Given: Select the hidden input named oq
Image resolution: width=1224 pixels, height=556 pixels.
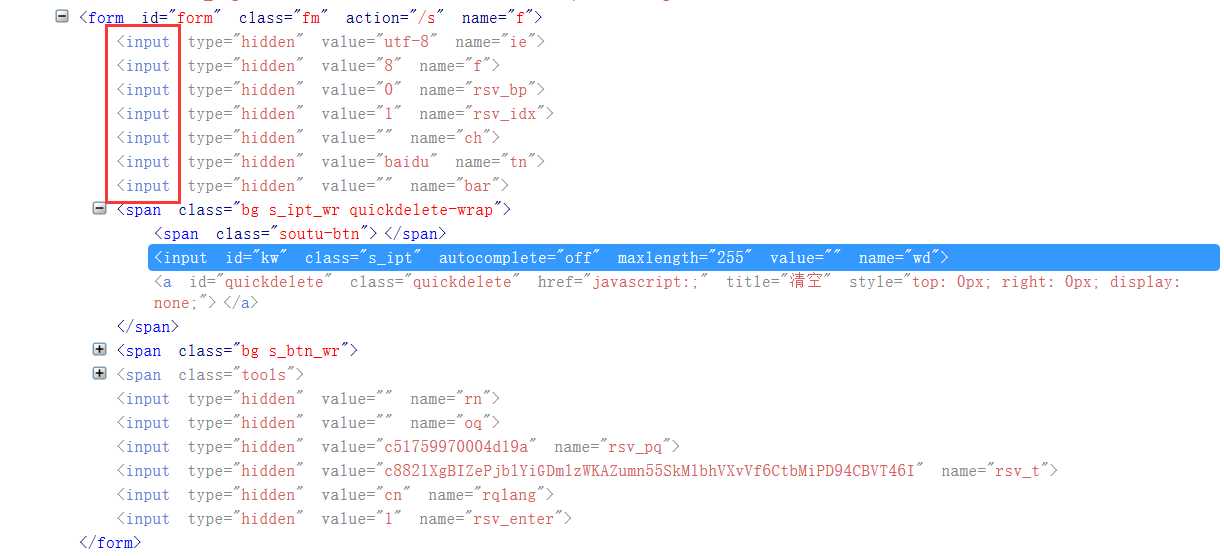Looking at the screenshot, I should 308,422.
